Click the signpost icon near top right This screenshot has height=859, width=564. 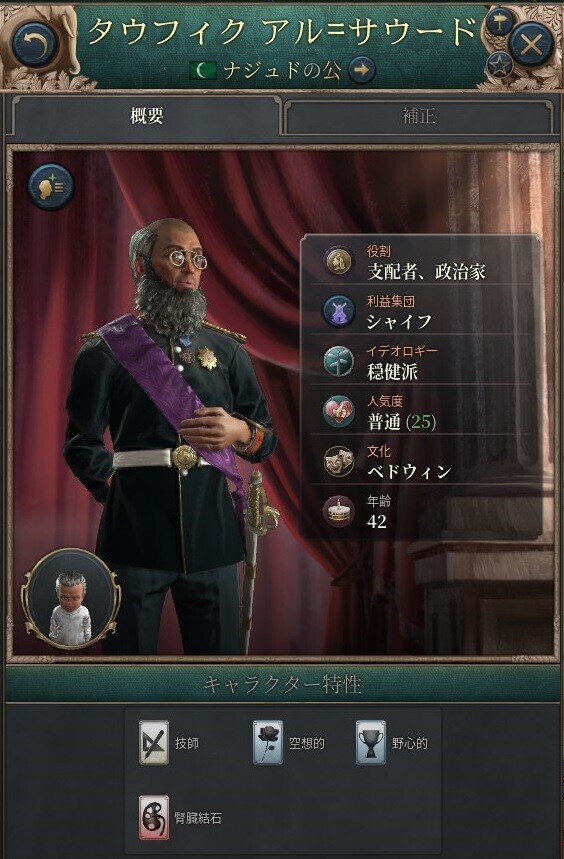499,22
